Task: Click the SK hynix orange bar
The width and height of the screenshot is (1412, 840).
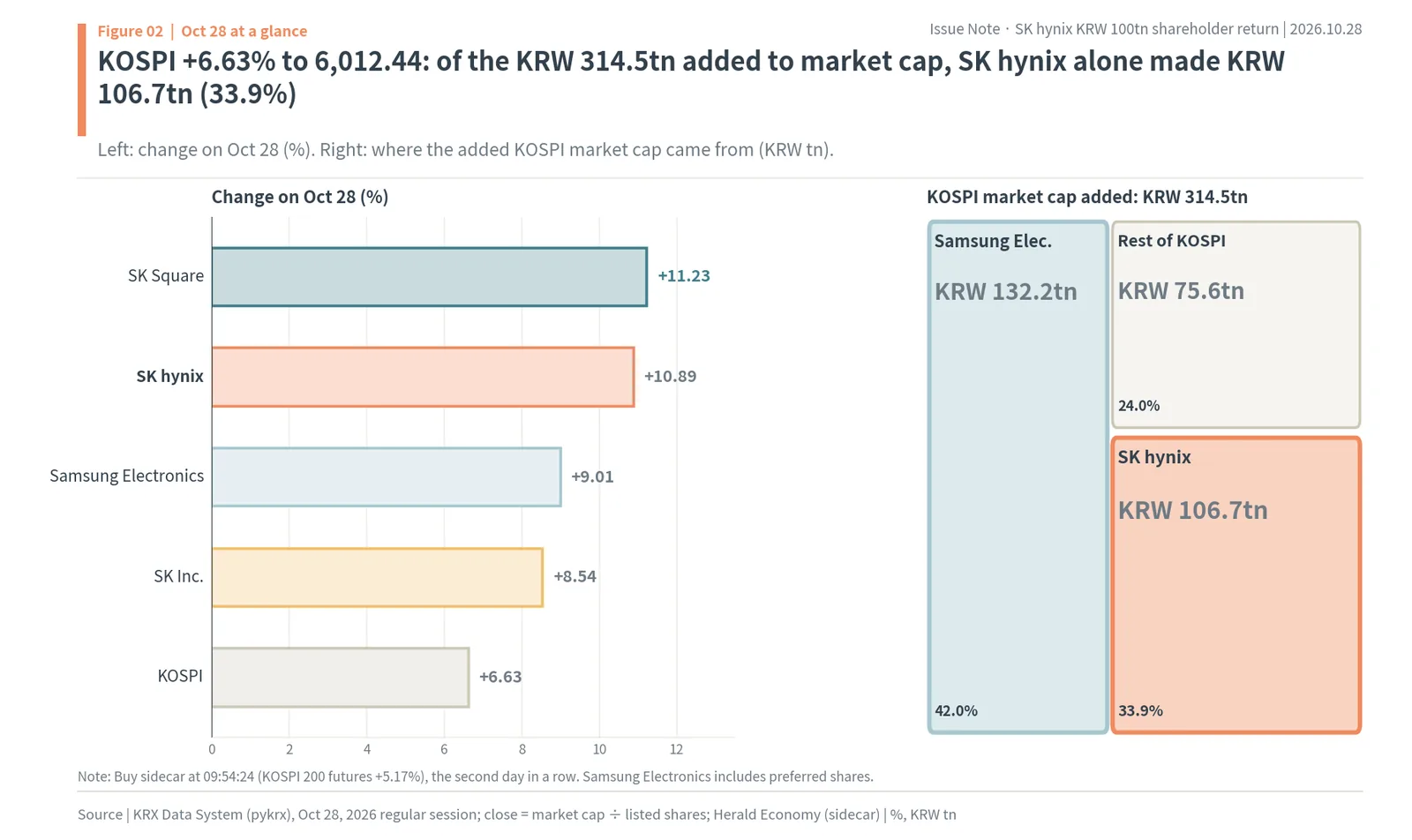Action: pyautogui.click(x=423, y=377)
